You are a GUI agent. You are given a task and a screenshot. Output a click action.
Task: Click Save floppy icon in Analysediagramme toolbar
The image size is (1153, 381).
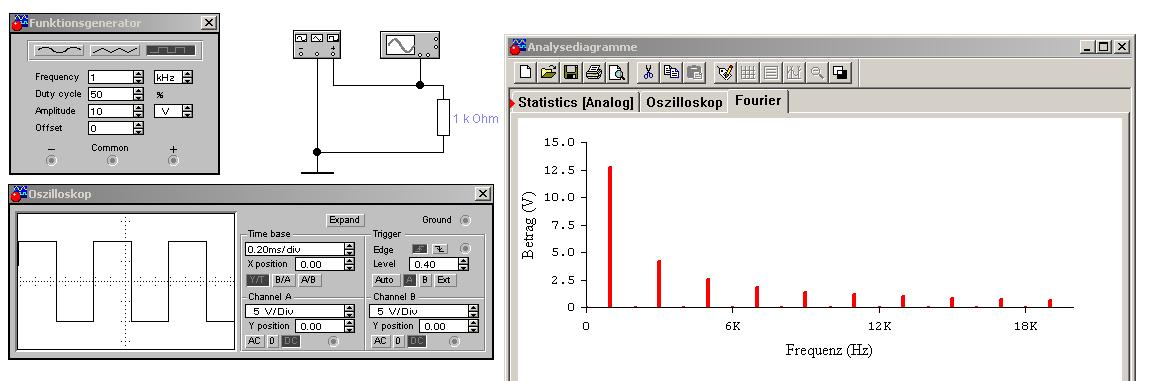[571, 72]
